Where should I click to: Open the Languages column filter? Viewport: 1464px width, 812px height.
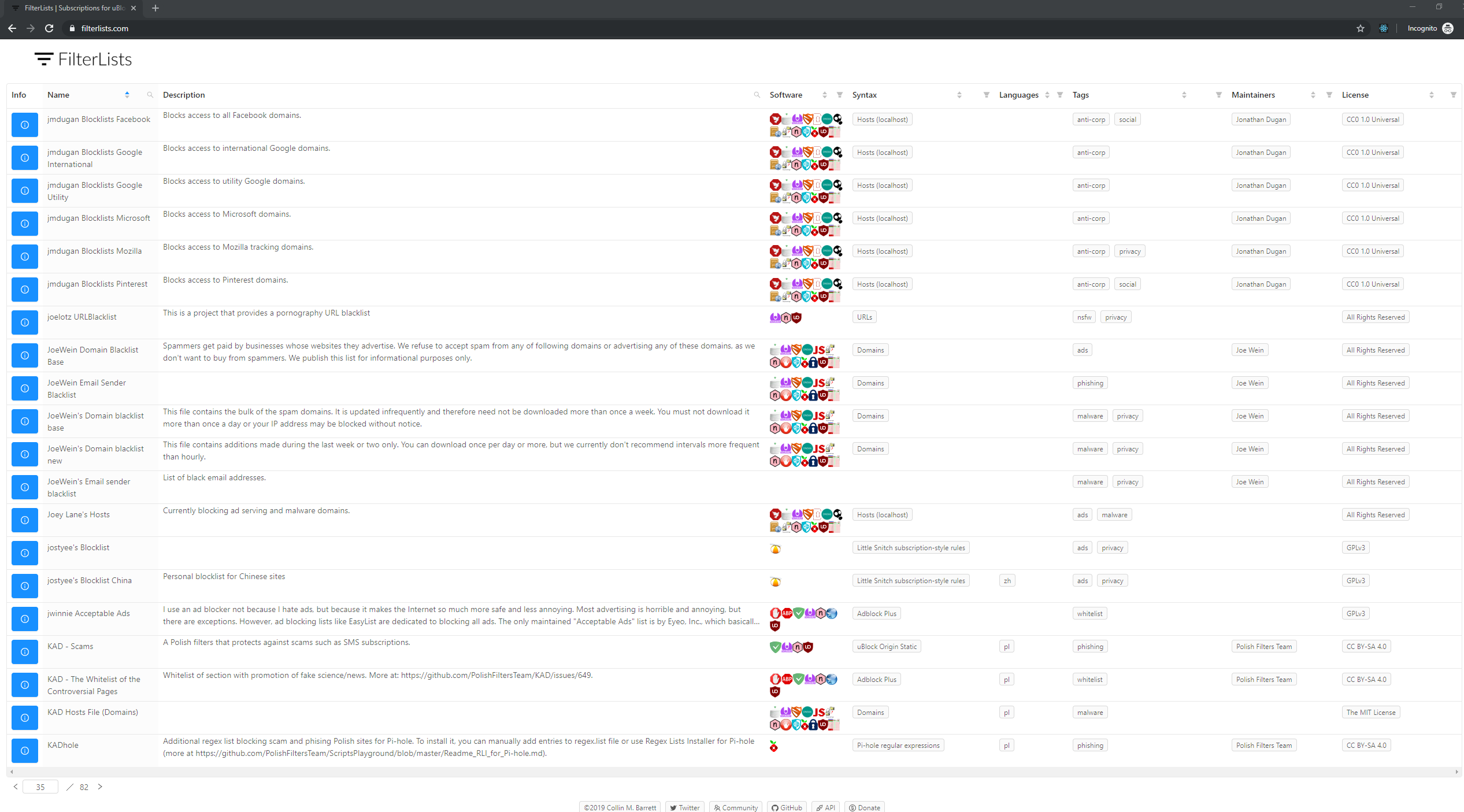click(1060, 95)
